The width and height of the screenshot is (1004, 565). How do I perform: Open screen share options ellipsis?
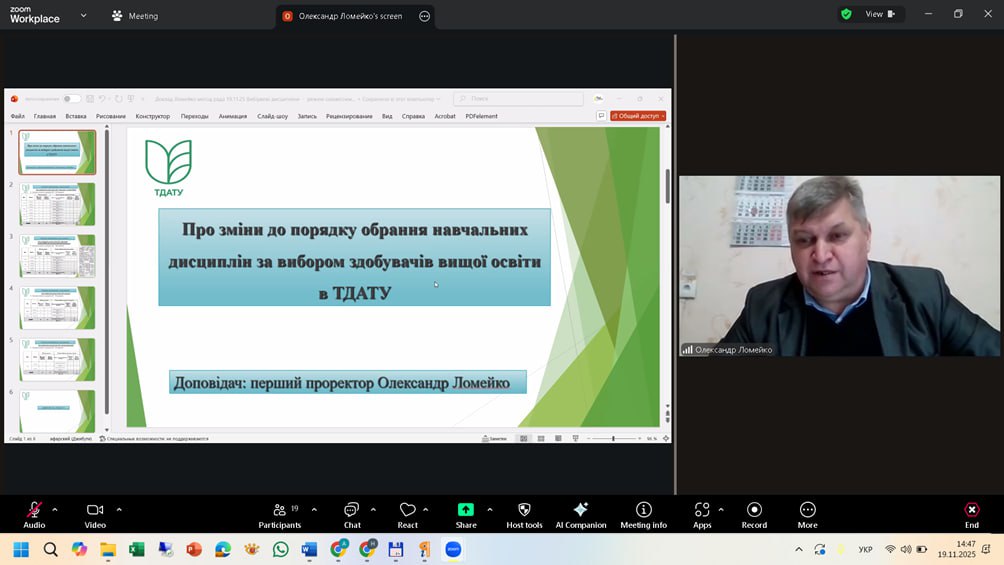(x=425, y=16)
